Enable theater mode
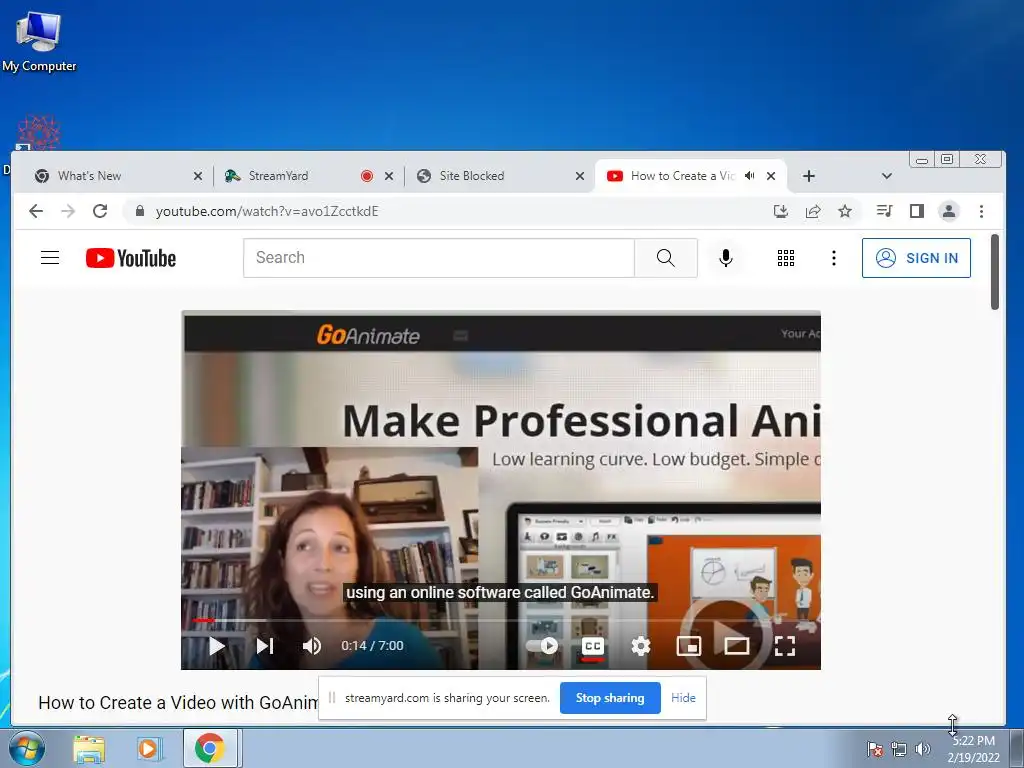This screenshot has height=768, width=1024. coord(737,646)
